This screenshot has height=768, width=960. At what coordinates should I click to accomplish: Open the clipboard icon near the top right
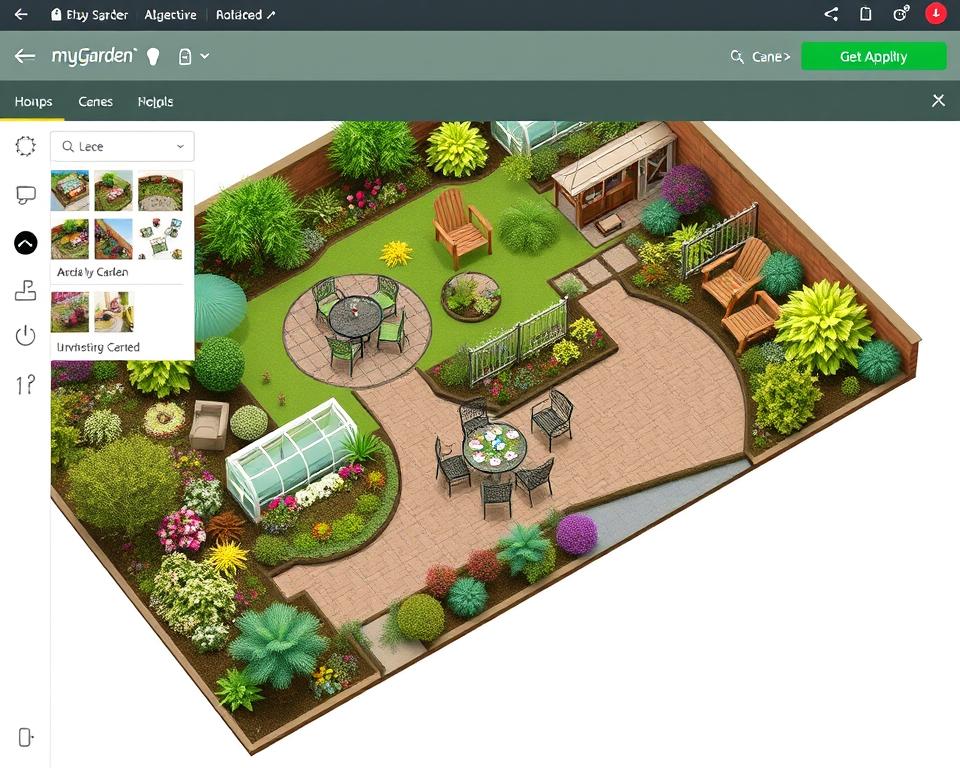point(866,13)
